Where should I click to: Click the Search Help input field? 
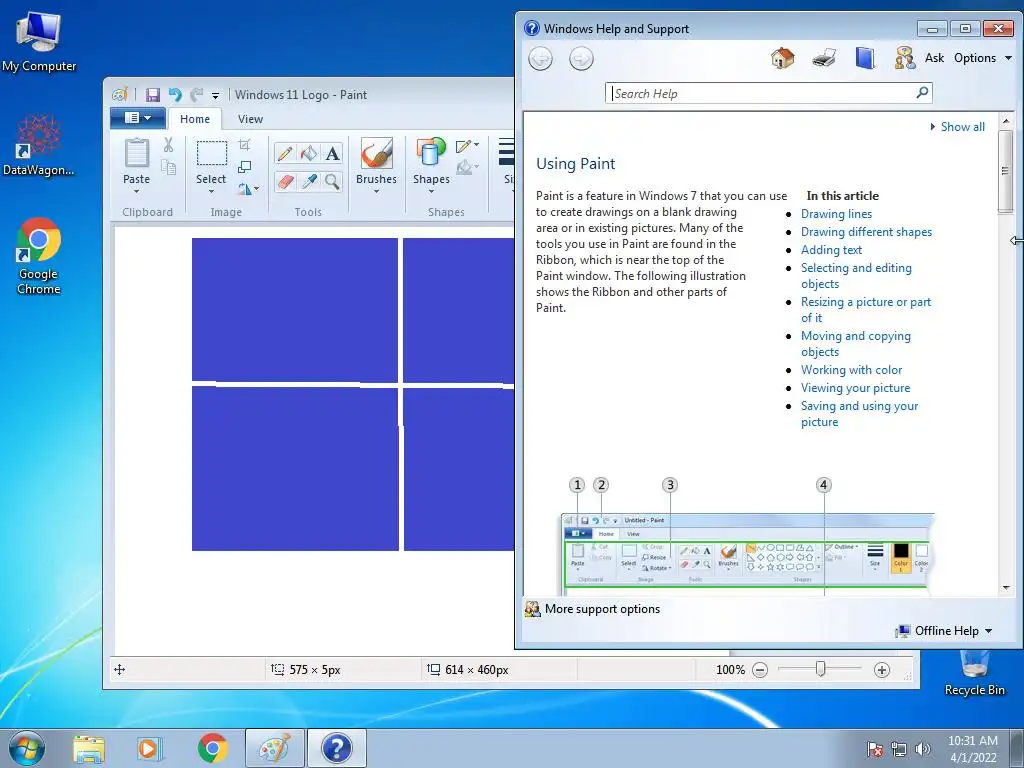click(761, 93)
